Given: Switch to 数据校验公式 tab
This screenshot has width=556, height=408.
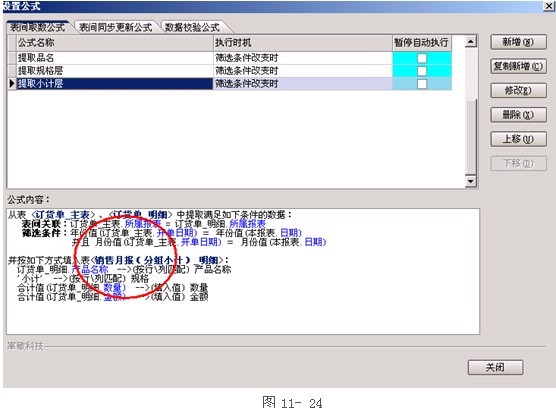Looking at the screenshot, I should (192, 27).
